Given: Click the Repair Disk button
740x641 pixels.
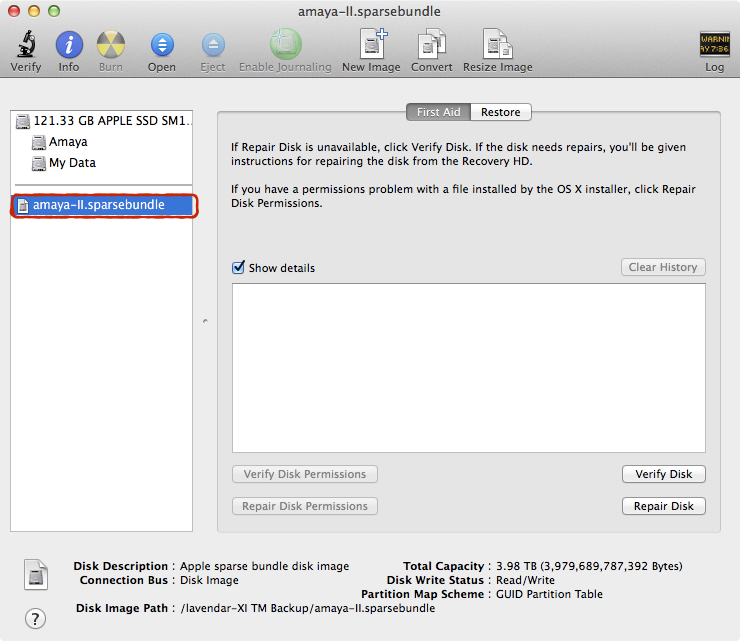Looking at the screenshot, I should 664,506.
